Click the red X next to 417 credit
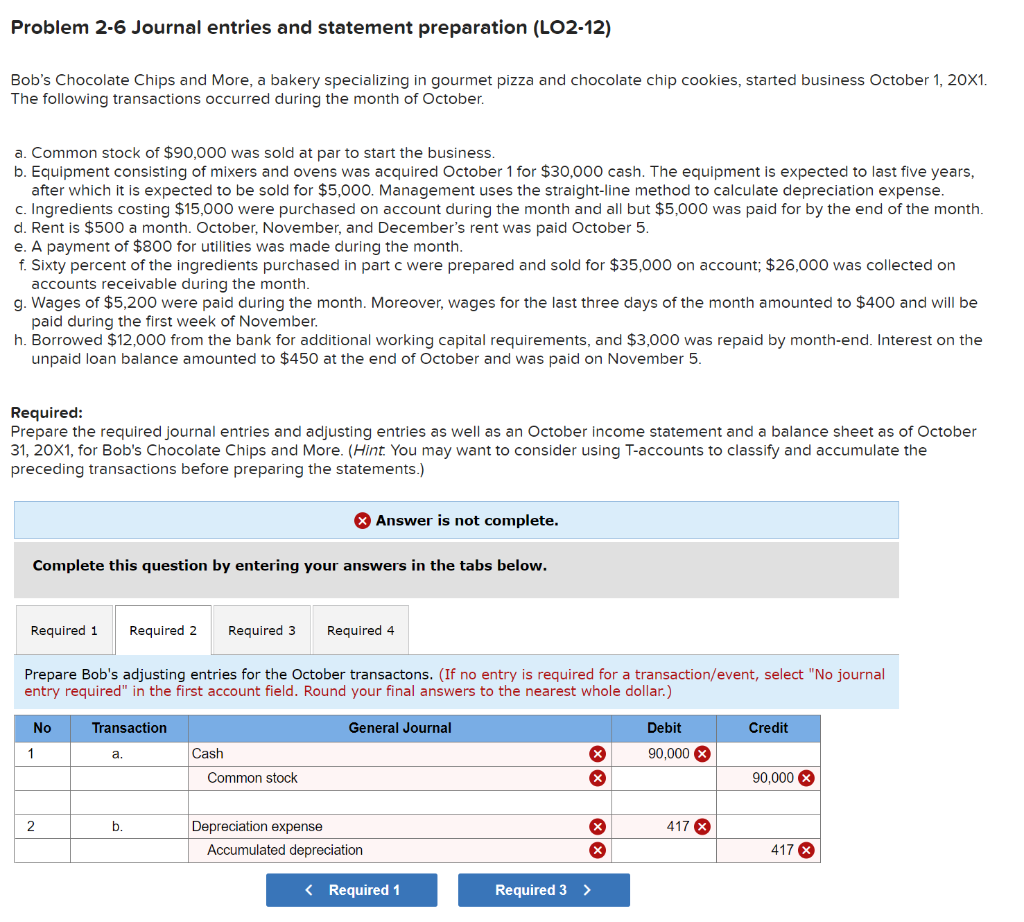1024x922 pixels. [x=807, y=850]
